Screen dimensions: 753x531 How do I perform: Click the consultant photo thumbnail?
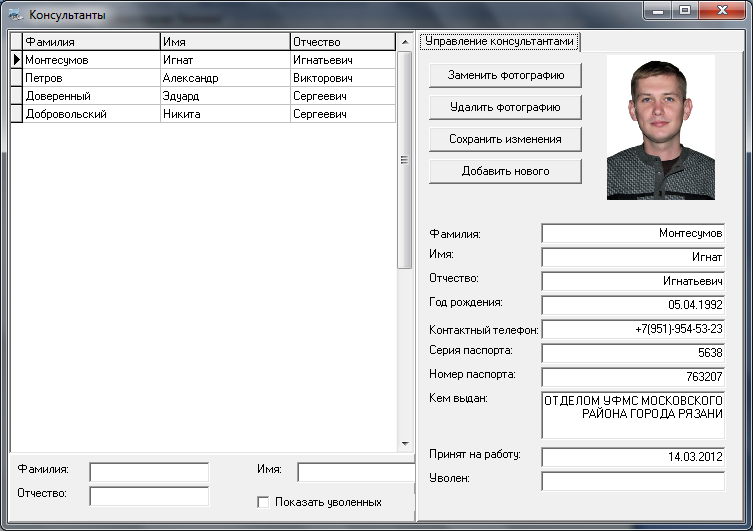coord(661,127)
